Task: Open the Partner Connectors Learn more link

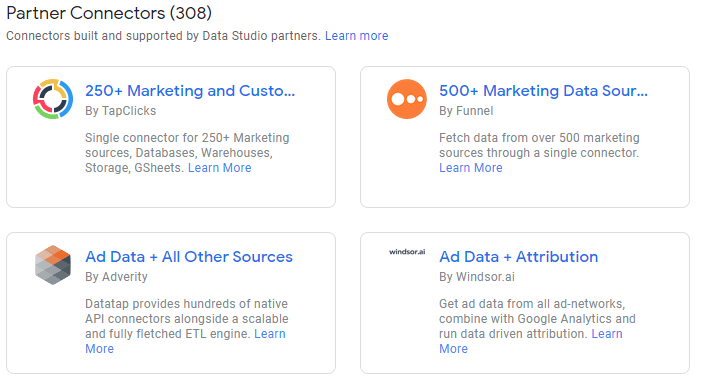Action: (x=356, y=36)
